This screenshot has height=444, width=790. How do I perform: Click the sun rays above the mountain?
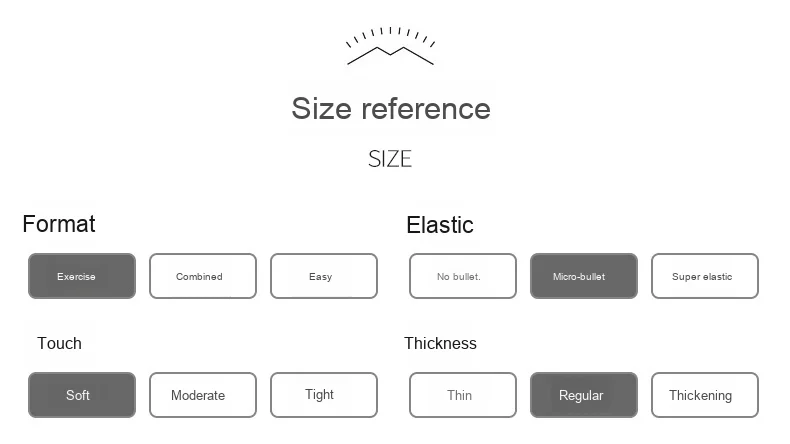tap(390, 34)
